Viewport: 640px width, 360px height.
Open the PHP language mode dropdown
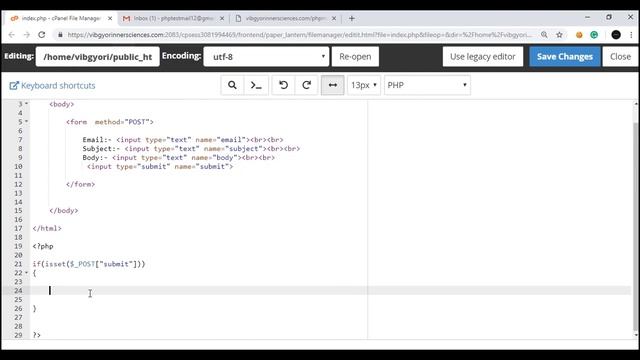click(x=427, y=85)
